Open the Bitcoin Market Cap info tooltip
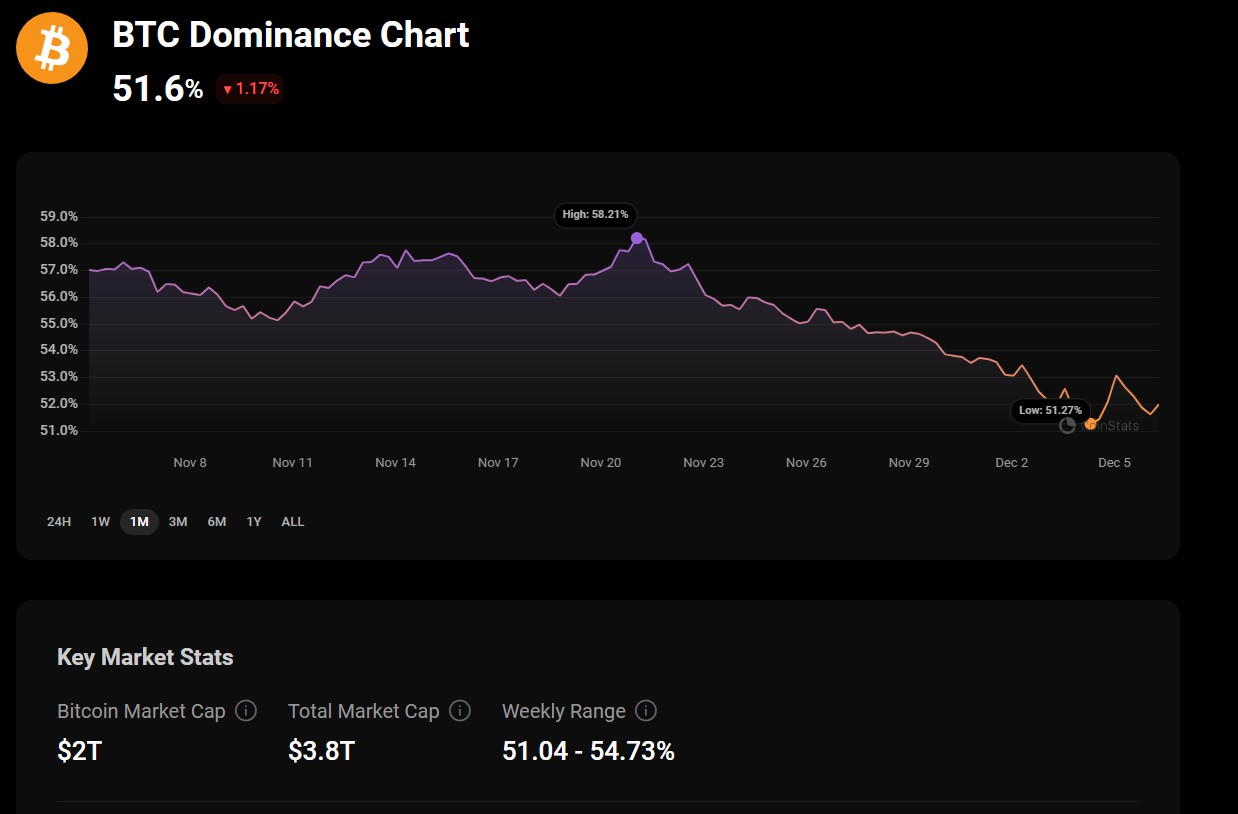Screen dimensions: 1238x814 click(x=246, y=711)
